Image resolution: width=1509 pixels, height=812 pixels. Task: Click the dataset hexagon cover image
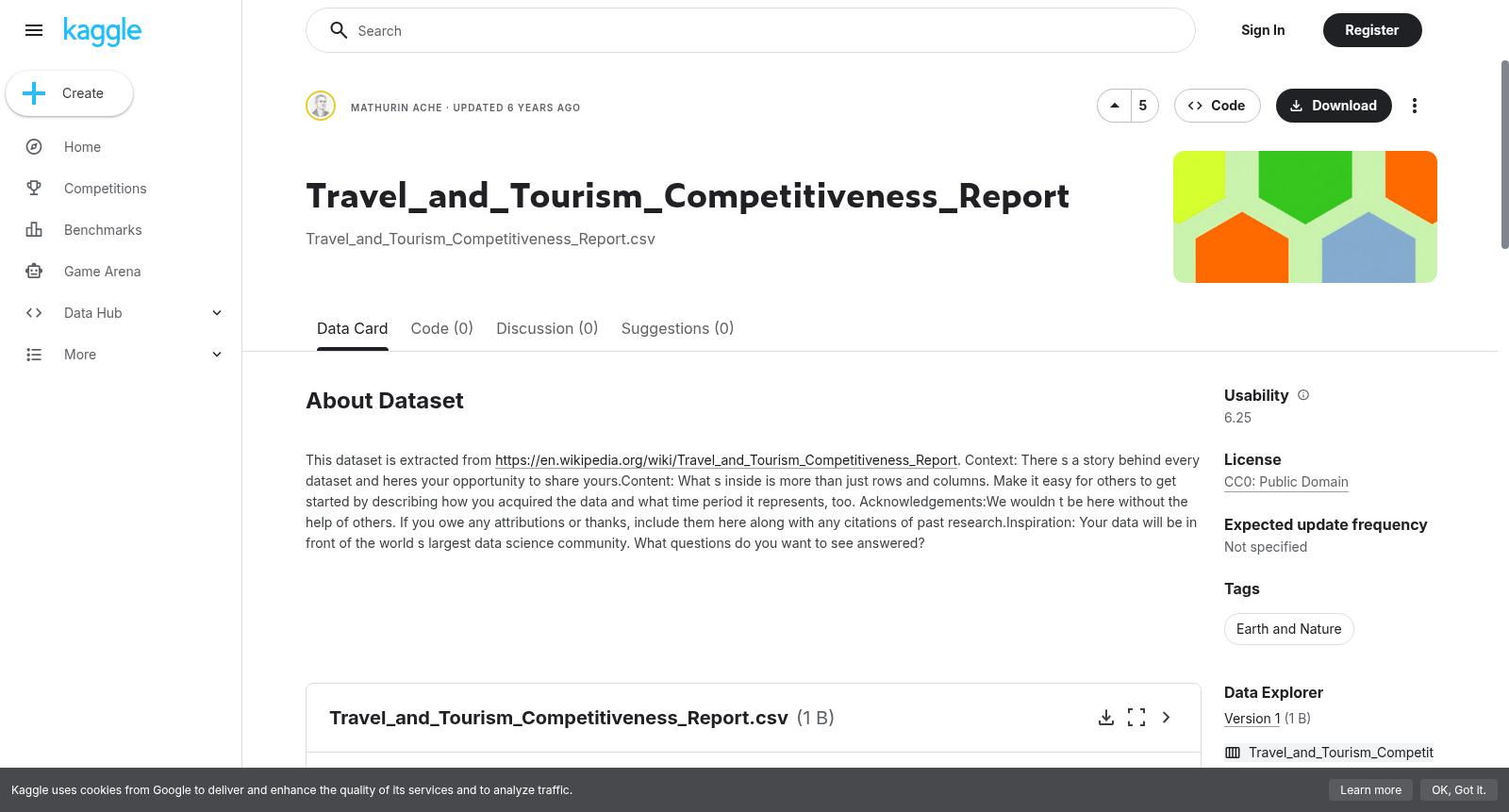1305,217
